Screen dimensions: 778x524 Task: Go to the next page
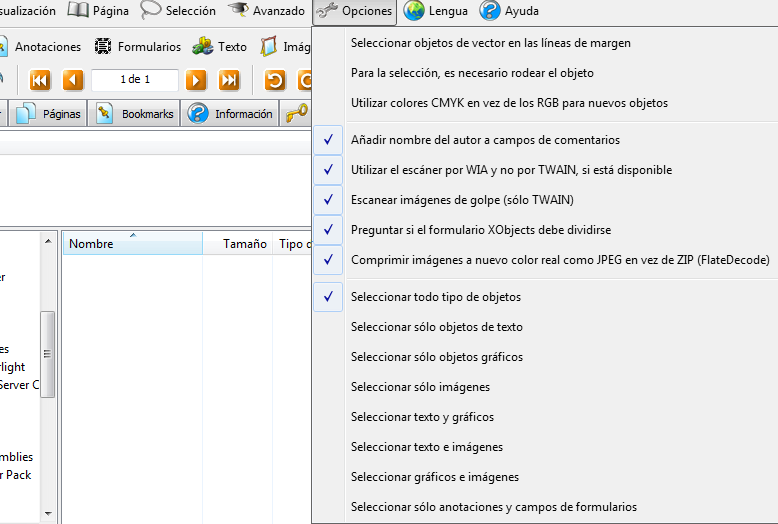pos(196,80)
